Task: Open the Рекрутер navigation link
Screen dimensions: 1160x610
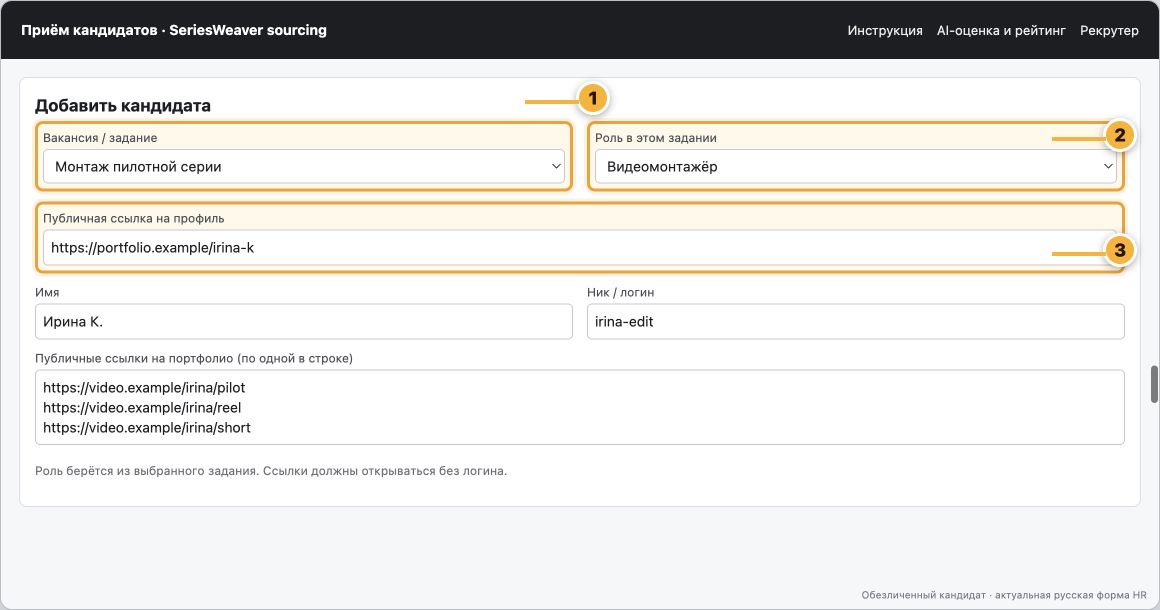Action: [x=1109, y=30]
